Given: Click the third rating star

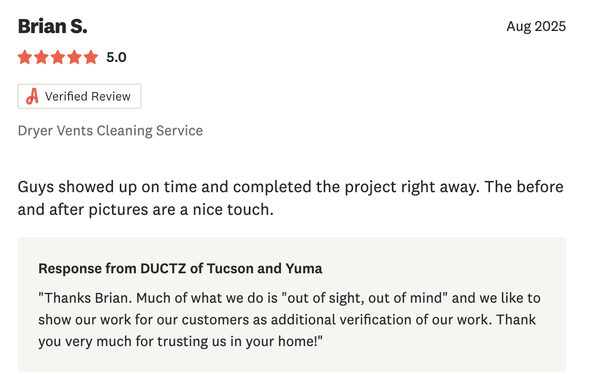Looking at the screenshot, I should pos(58,57).
